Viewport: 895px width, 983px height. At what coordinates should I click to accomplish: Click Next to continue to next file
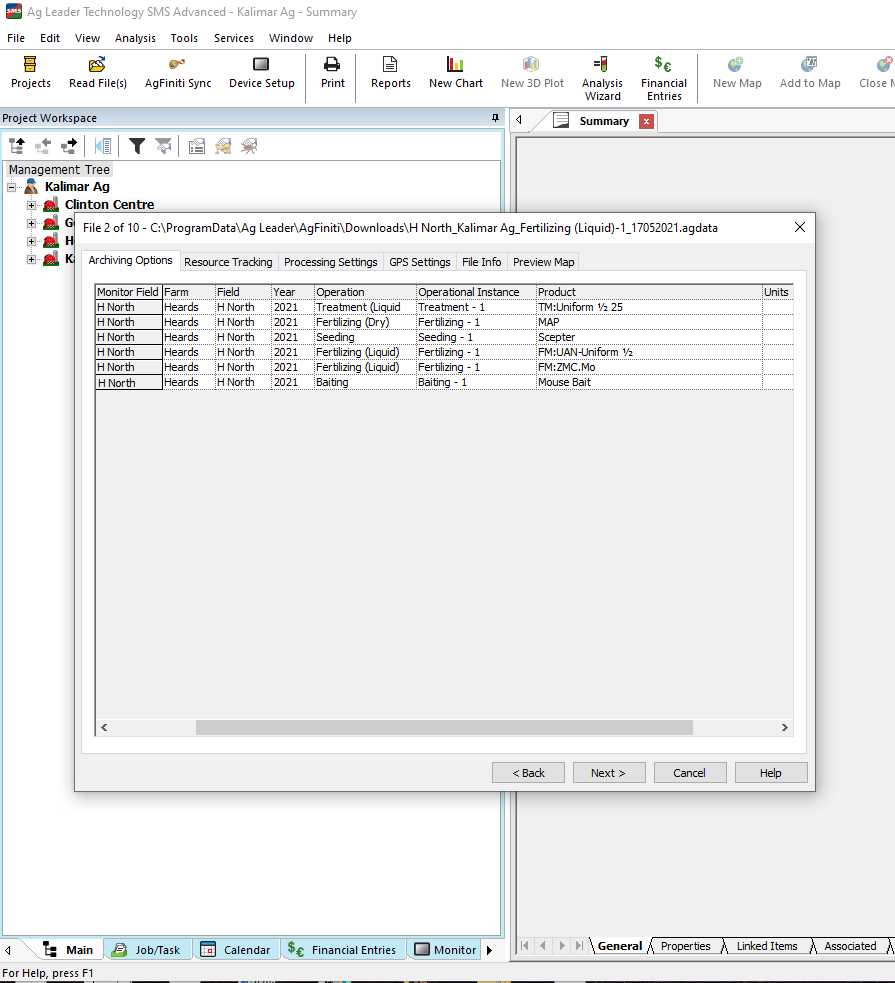(609, 773)
